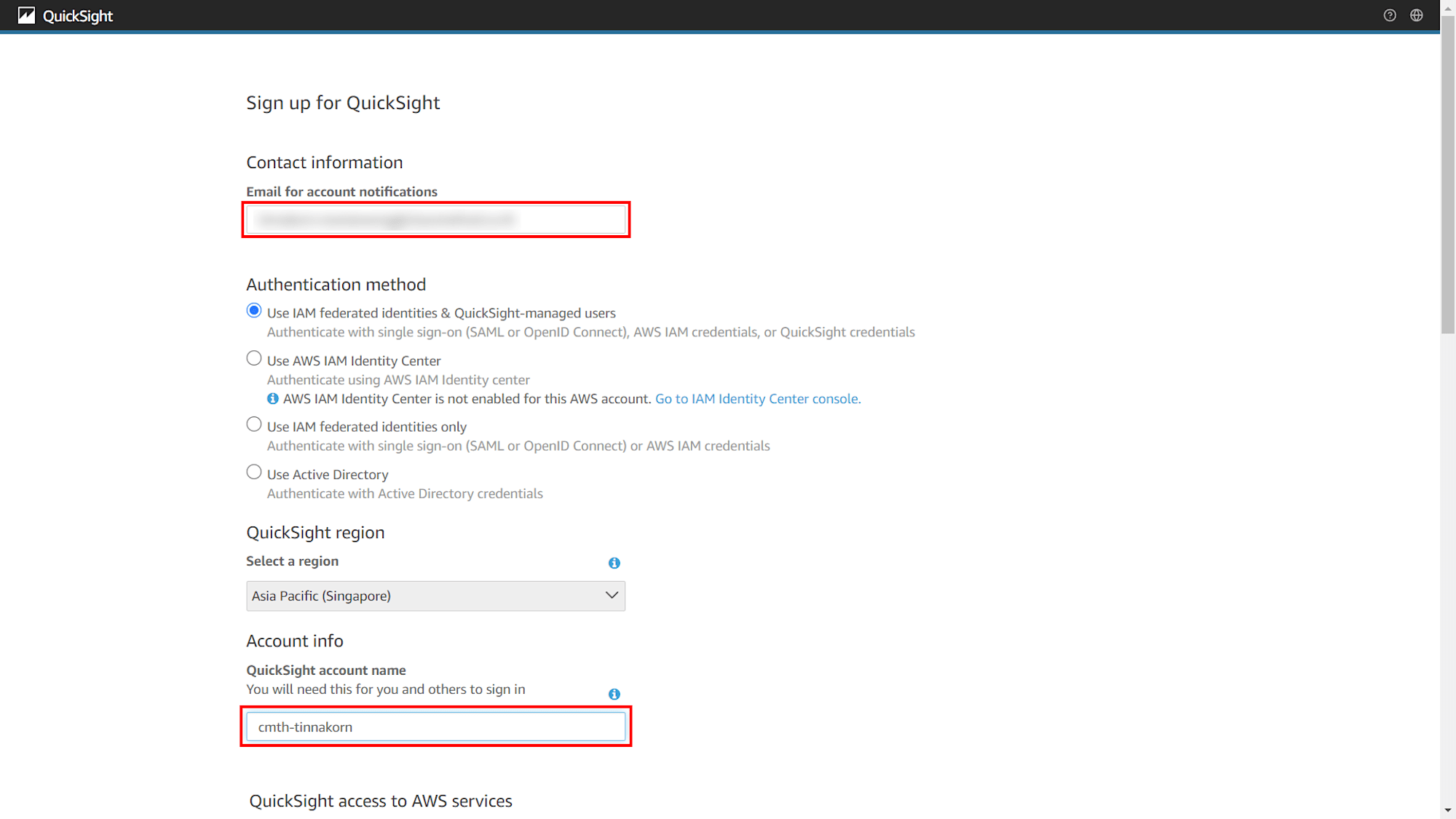This screenshot has height=819, width=1456.
Task: Click the QuickSight logo icon
Action: click(27, 15)
